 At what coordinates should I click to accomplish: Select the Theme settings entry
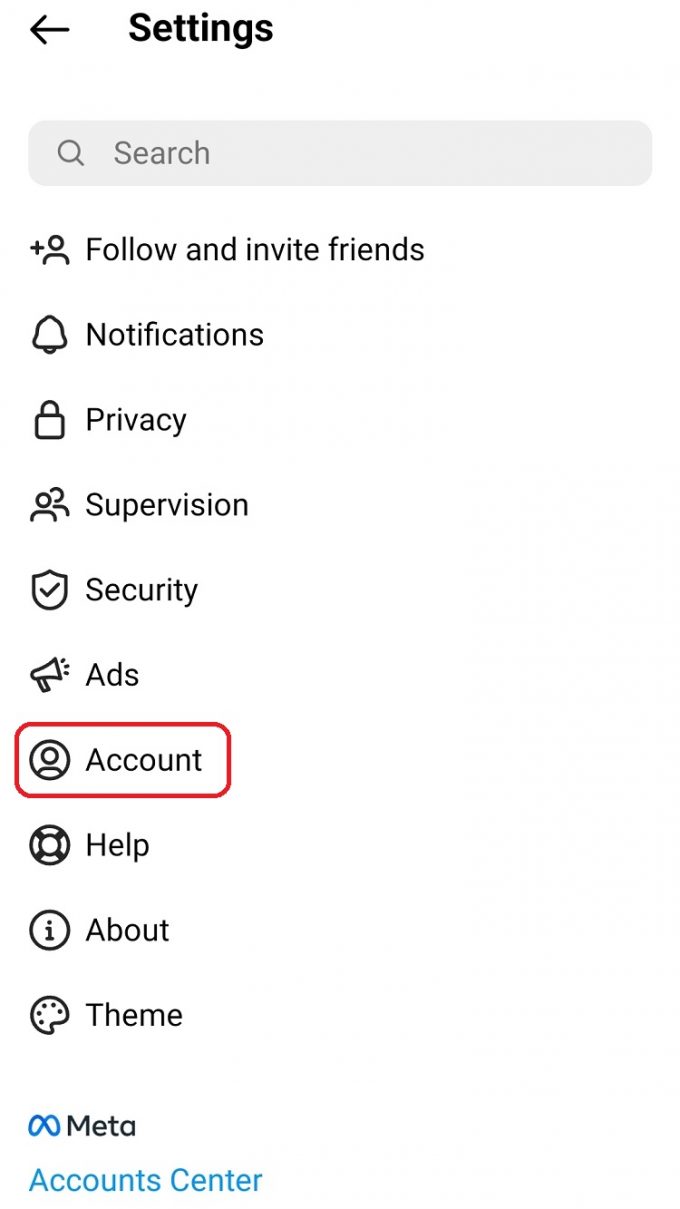[134, 1015]
